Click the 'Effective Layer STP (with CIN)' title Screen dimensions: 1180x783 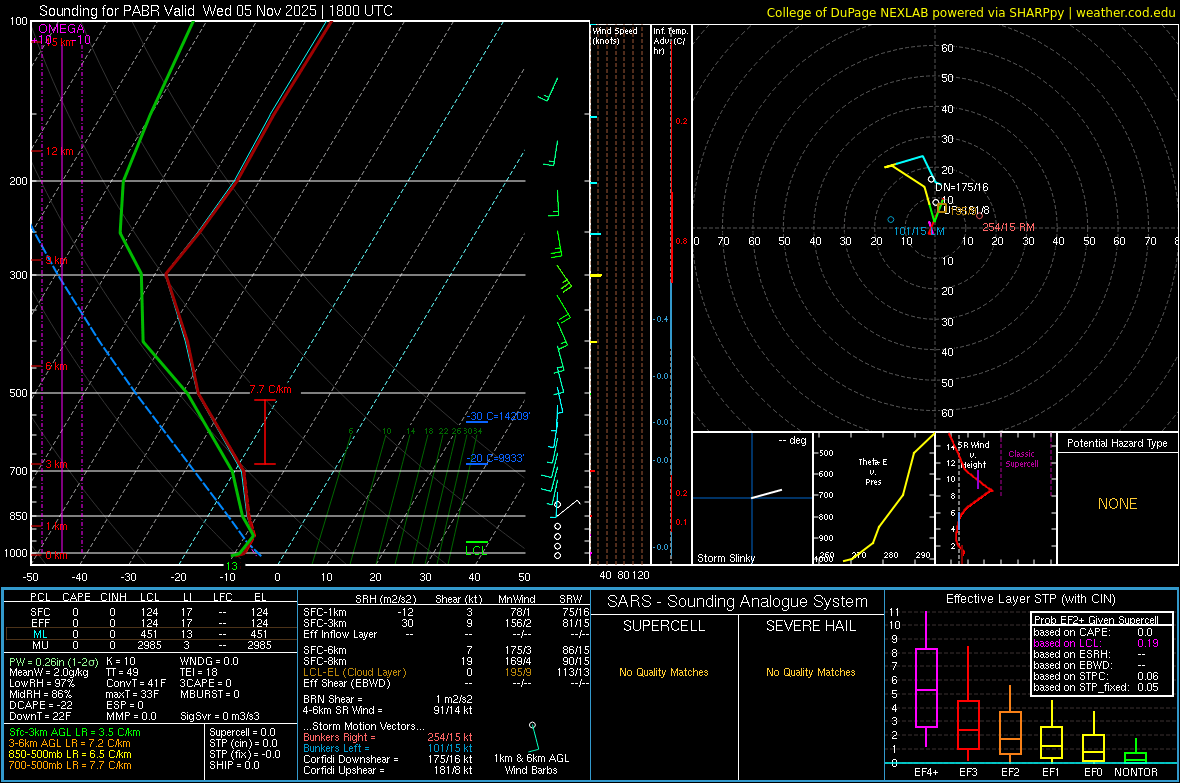[1030, 599]
